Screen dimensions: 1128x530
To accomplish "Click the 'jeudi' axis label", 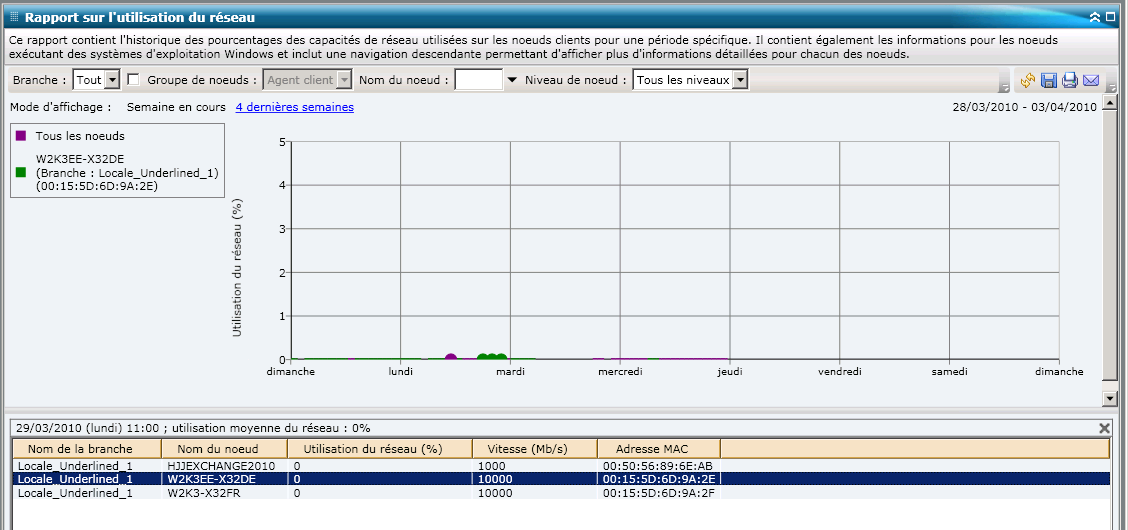I will pyautogui.click(x=729, y=372).
